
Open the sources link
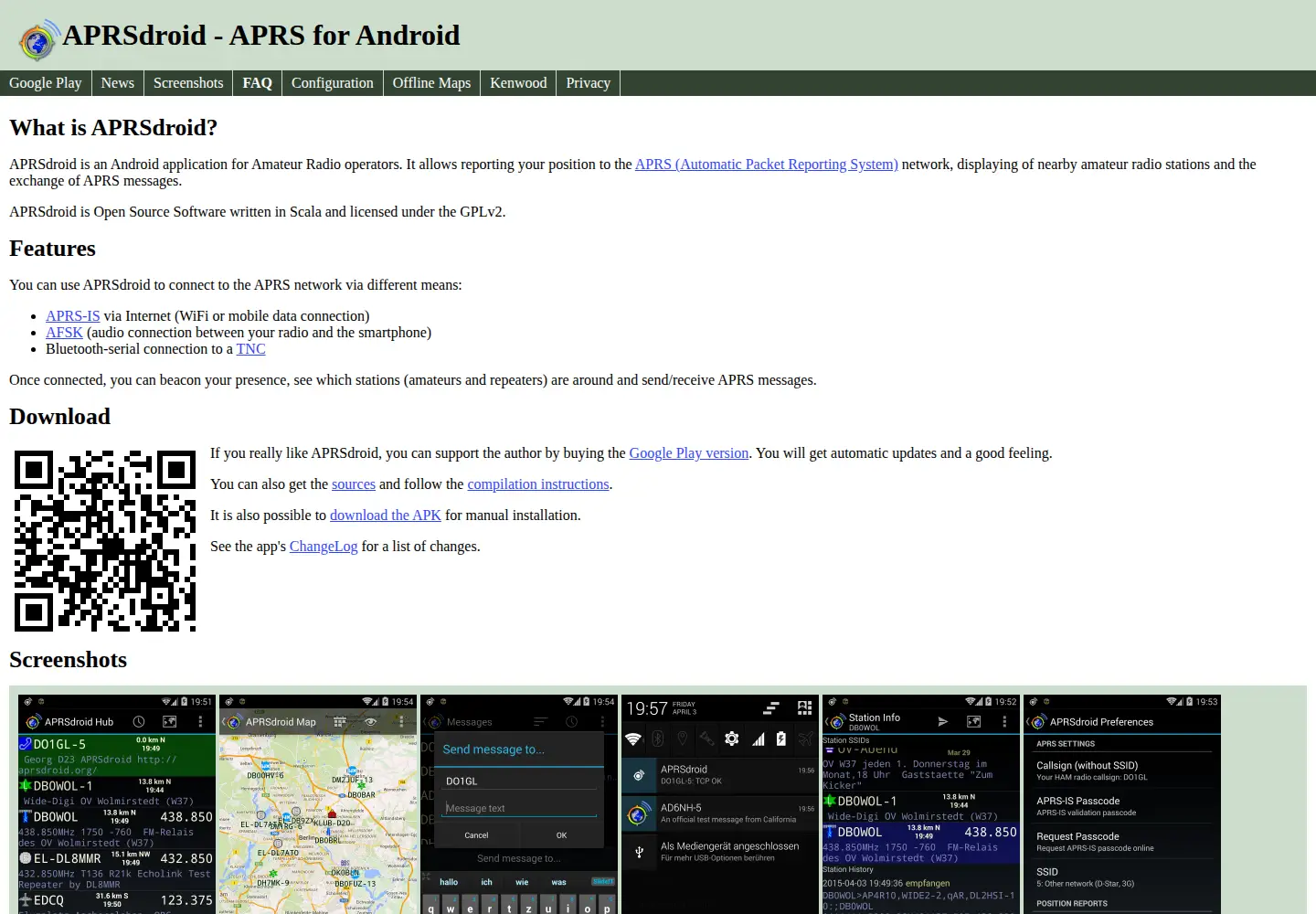coord(354,484)
